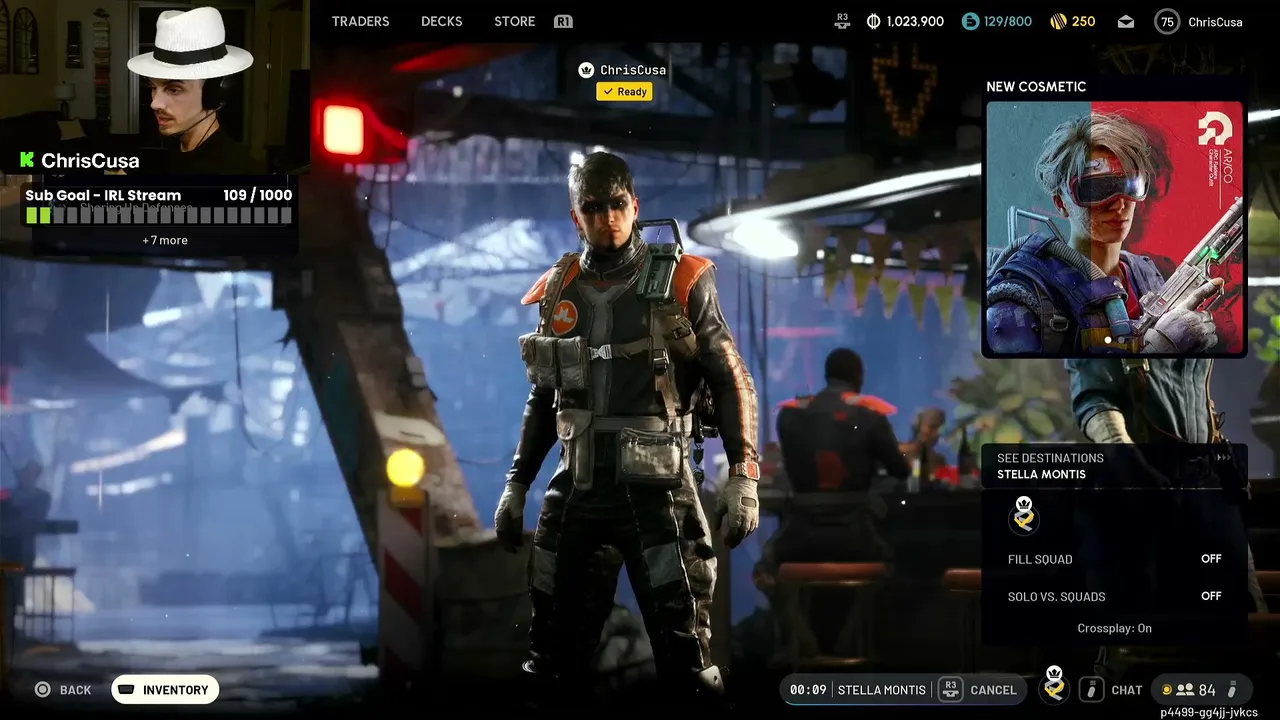
Task: Click the R3 controller icon in top bar
Action: click(x=841, y=21)
